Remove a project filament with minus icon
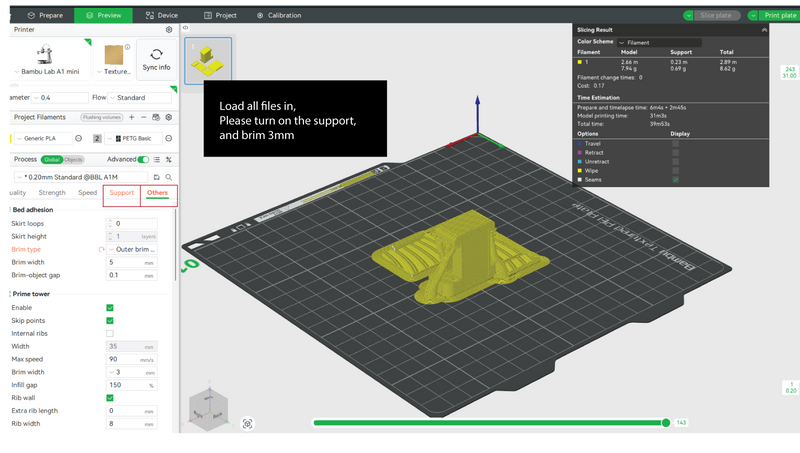 pos(144,117)
